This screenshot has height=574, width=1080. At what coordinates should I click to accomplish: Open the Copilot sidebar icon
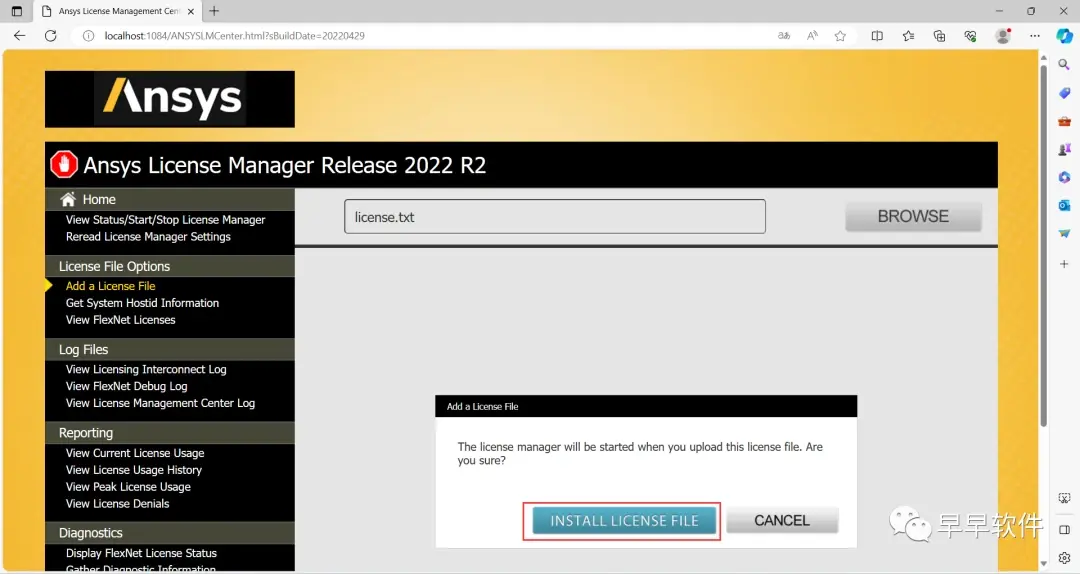1064,35
